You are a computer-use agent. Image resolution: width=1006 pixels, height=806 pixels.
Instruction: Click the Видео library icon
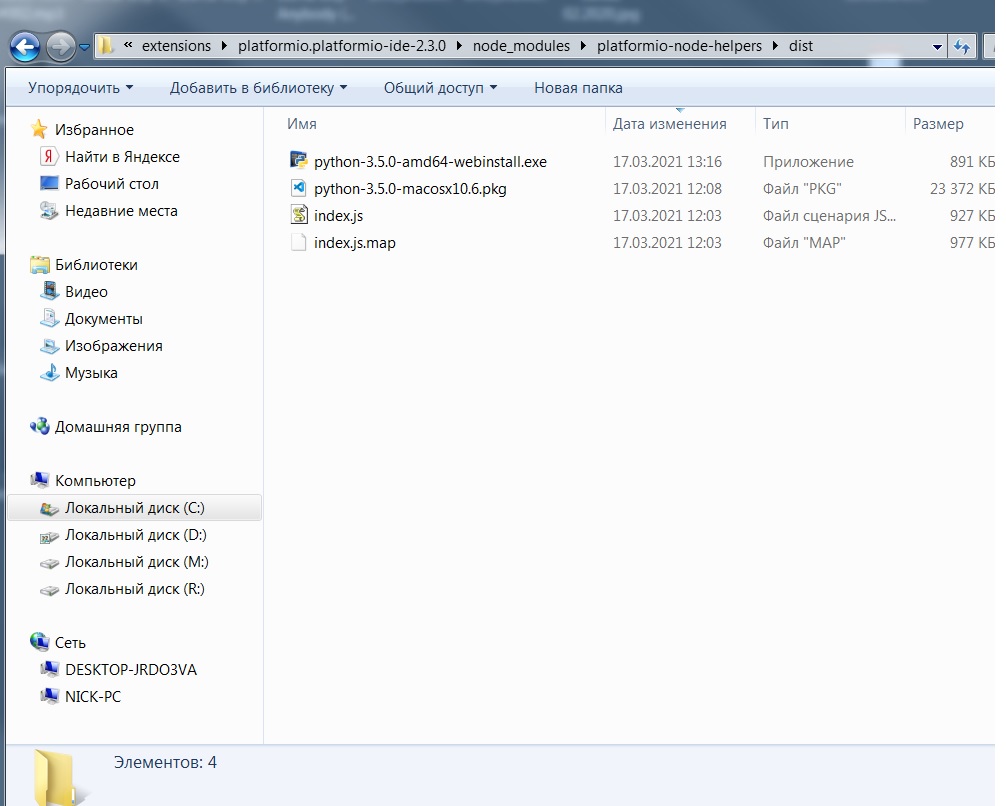tap(49, 291)
